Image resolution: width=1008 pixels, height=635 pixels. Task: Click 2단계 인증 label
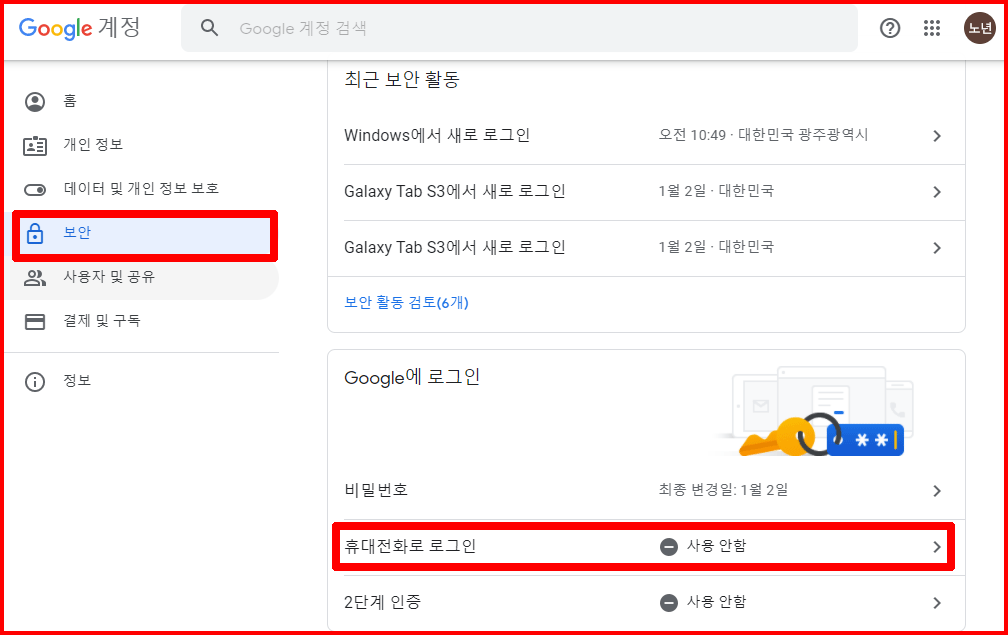(x=382, y=602)
